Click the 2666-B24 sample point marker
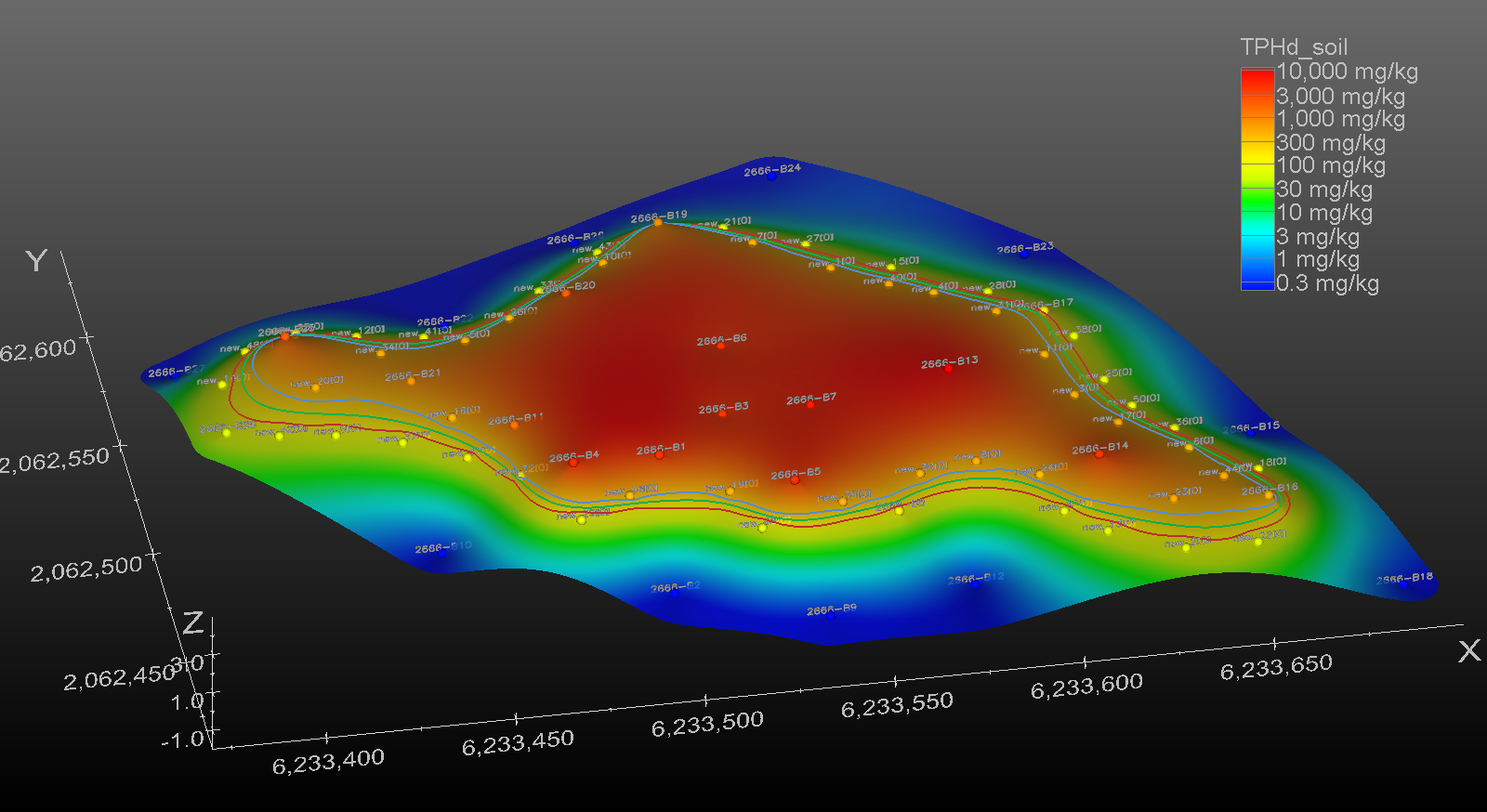The width and height of the screenshot is (1487, 812). pos(771,177)
